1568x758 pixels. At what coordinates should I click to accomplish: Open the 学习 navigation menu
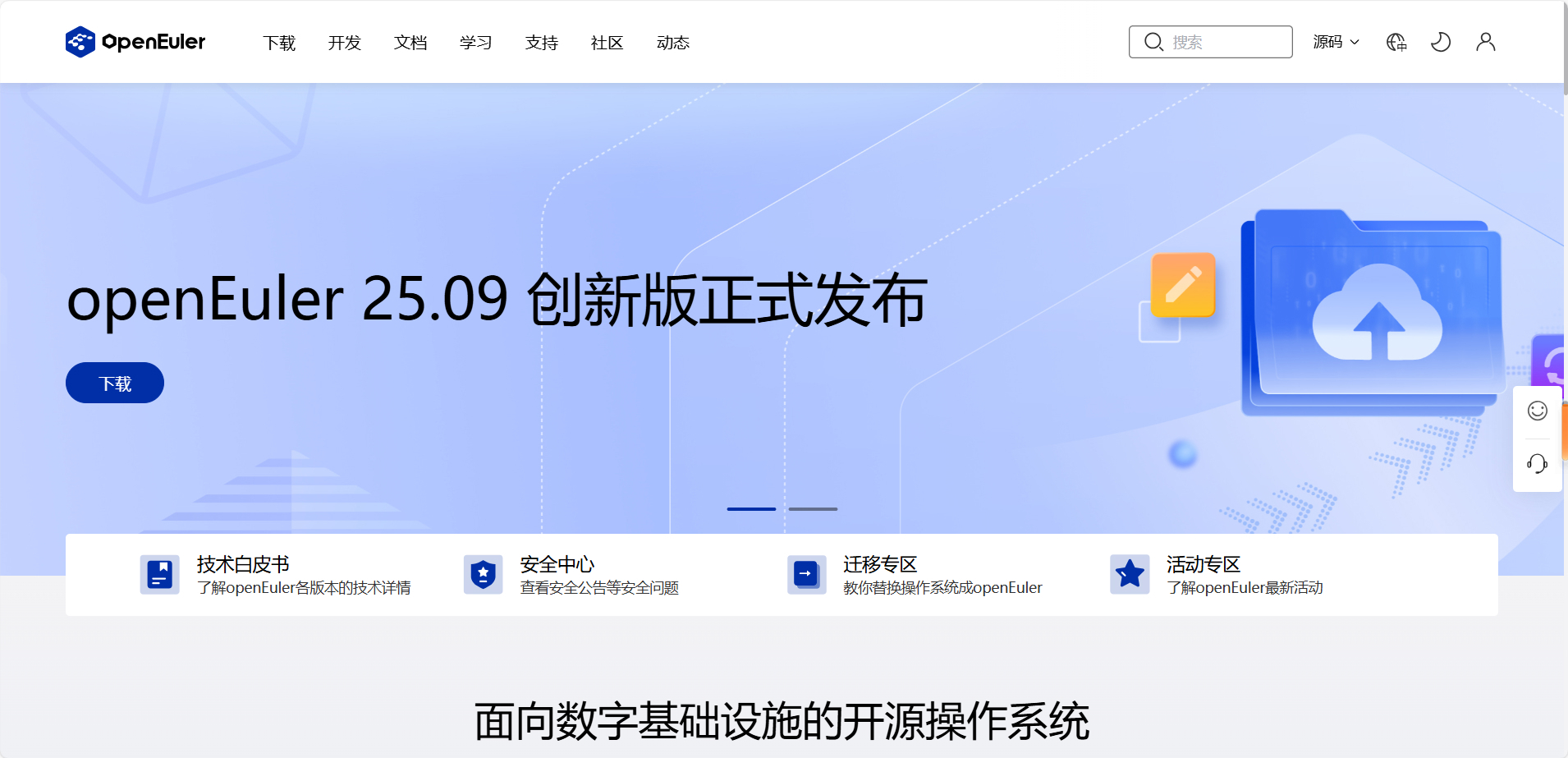[x=475, y=43]
